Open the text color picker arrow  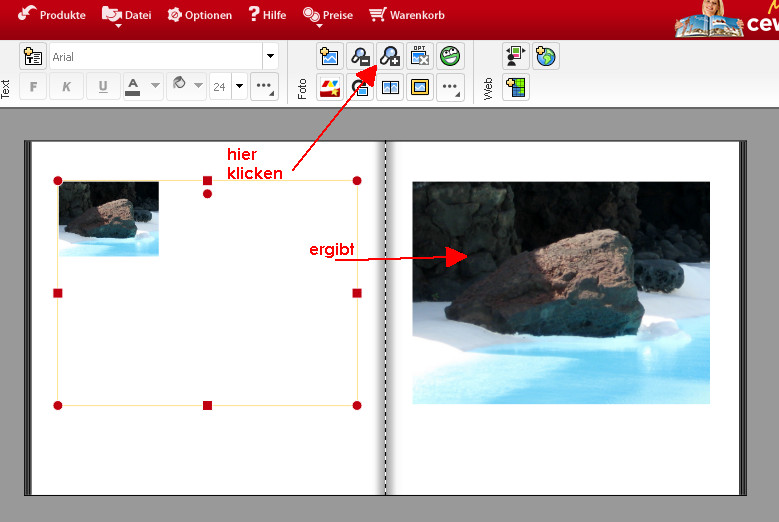coord(155,87)
